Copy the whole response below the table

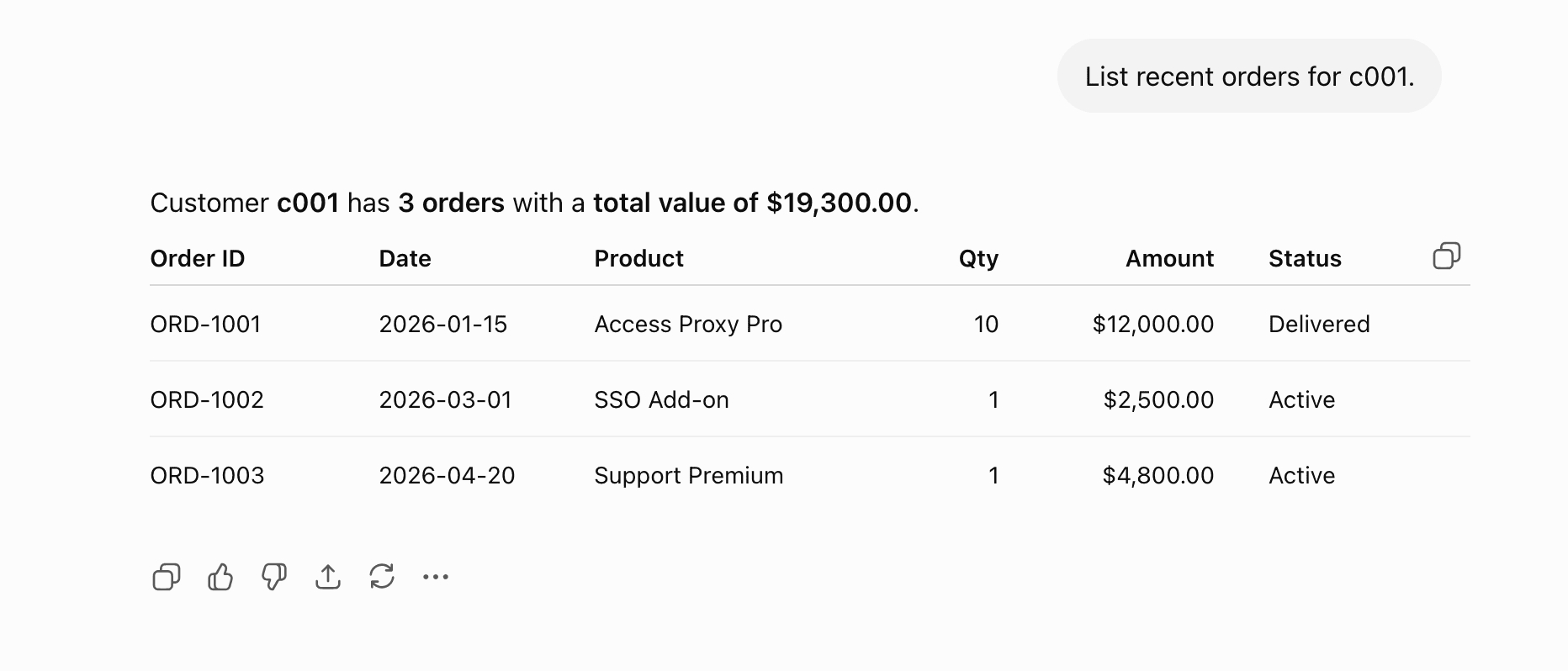tap(167, 577)
